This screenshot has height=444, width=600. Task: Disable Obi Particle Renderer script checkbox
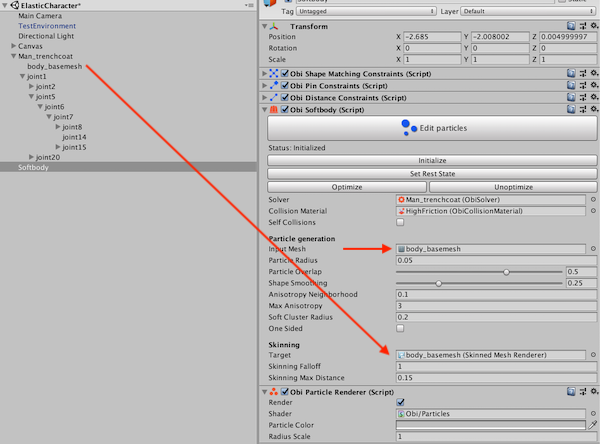click(x=285, y=392)
